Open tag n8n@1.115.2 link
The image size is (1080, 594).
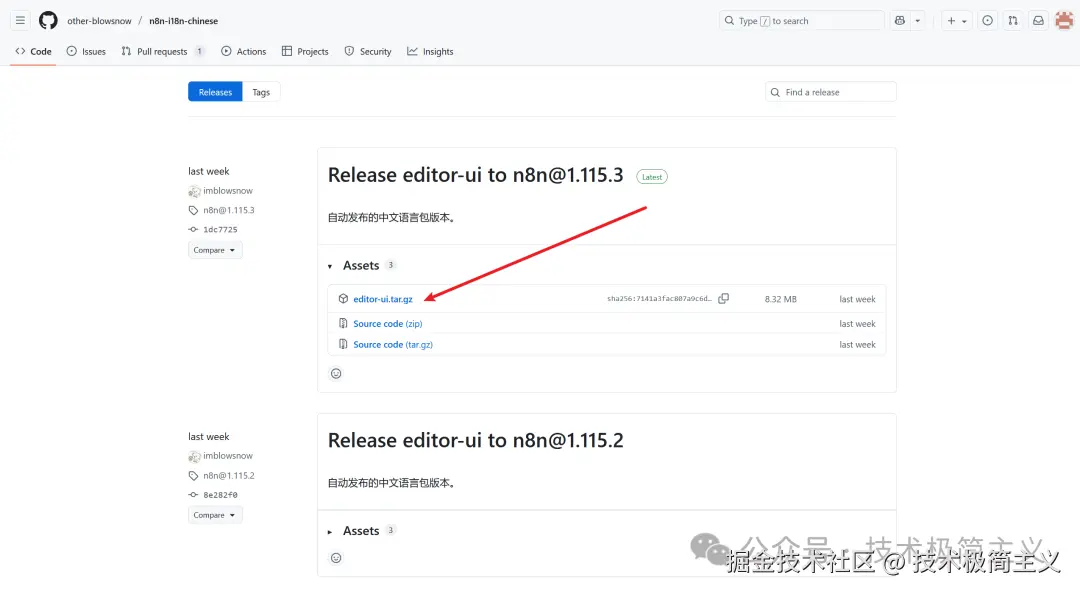coord(229,475)
